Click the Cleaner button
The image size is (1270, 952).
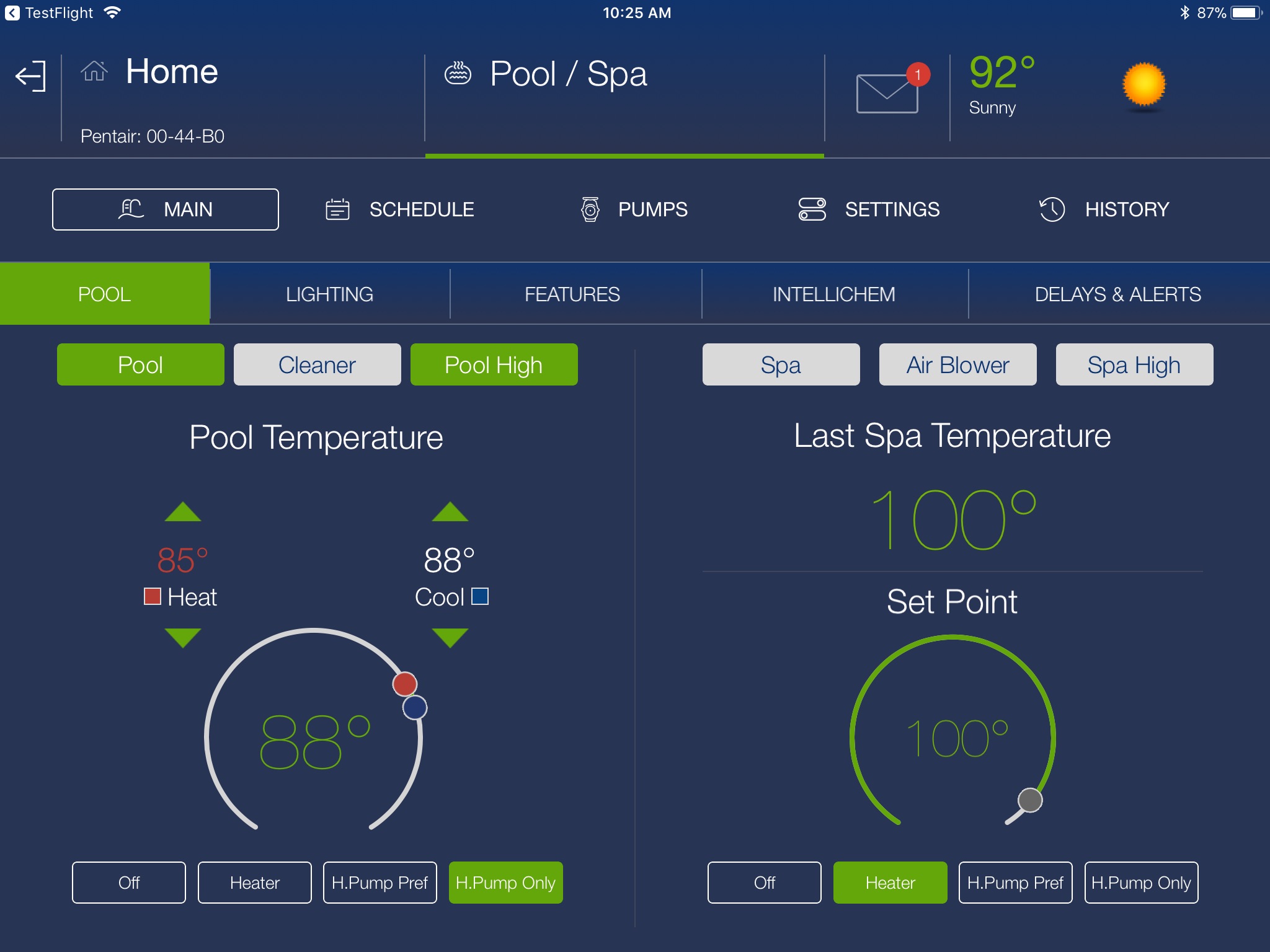click(x=316, y=364)
